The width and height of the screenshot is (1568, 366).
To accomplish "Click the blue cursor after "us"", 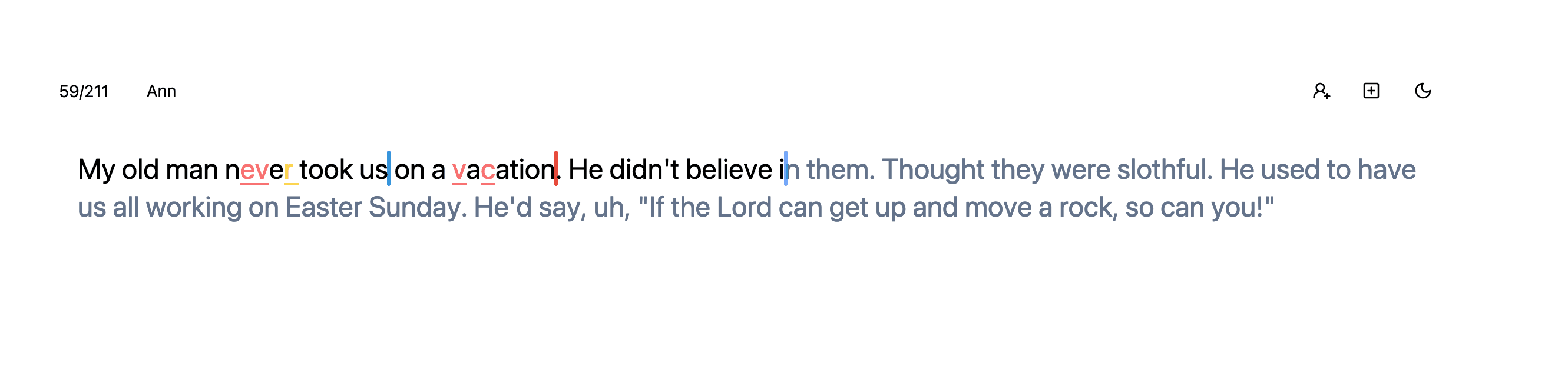I will tap(388, 169).
